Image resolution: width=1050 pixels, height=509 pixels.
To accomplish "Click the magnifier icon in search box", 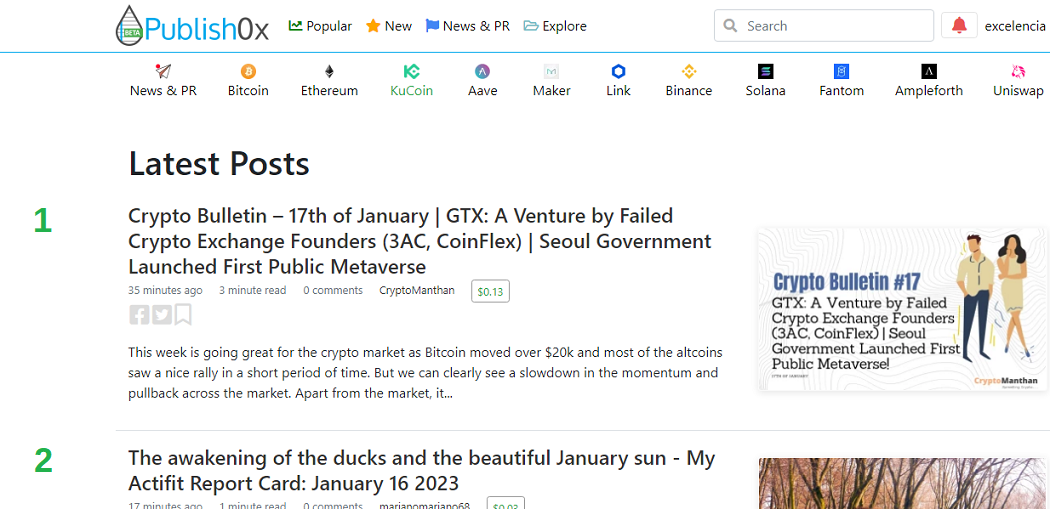I will click(731, 26).
